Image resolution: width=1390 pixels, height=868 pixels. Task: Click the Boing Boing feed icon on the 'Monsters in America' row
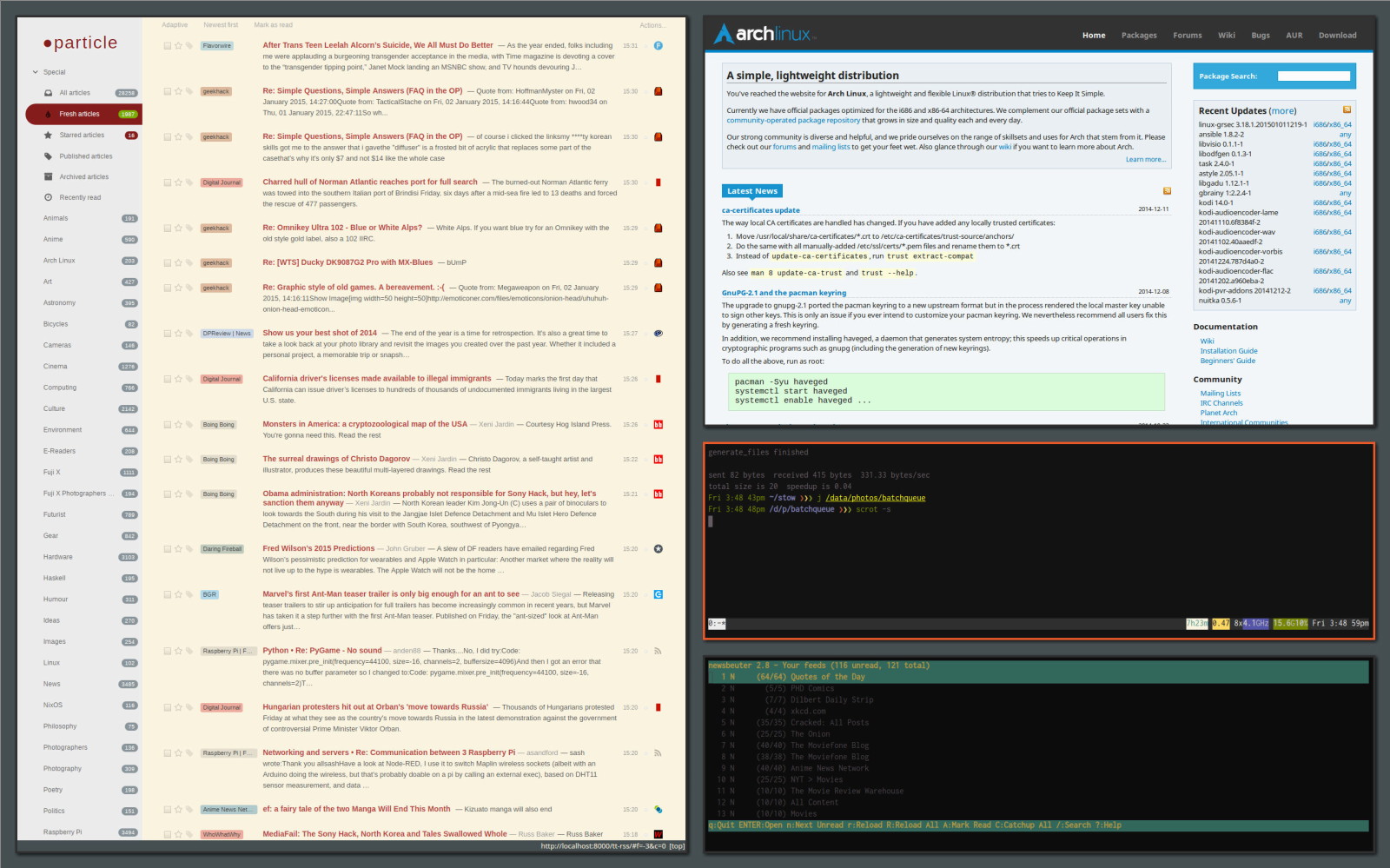659,425
